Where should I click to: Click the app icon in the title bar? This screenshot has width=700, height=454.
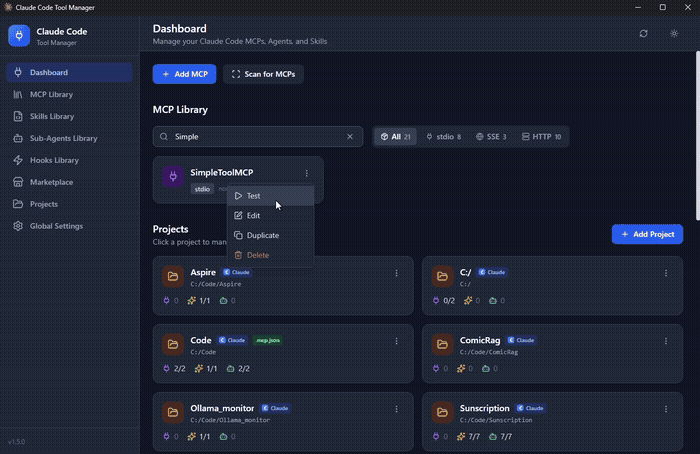coord(8,7)
